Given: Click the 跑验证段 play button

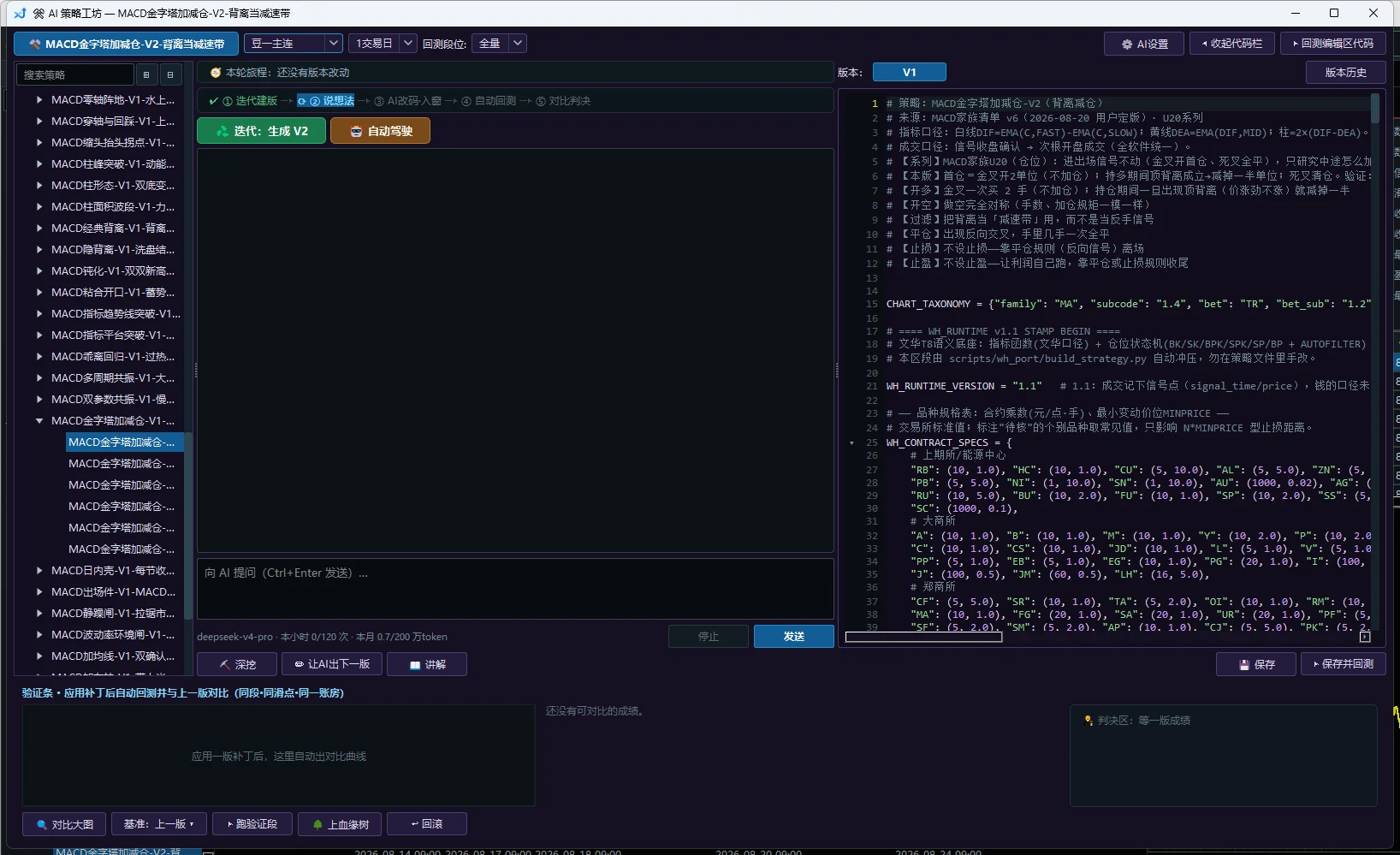Looking at the screenshot, I should point(252,824).
